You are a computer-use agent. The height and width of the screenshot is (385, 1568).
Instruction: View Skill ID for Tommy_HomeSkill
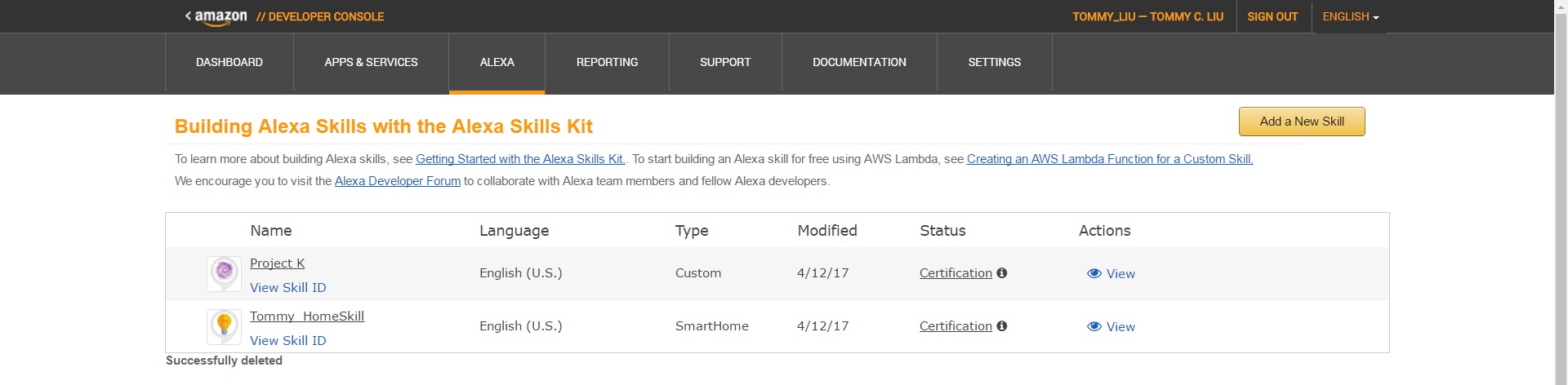[287, 341]
